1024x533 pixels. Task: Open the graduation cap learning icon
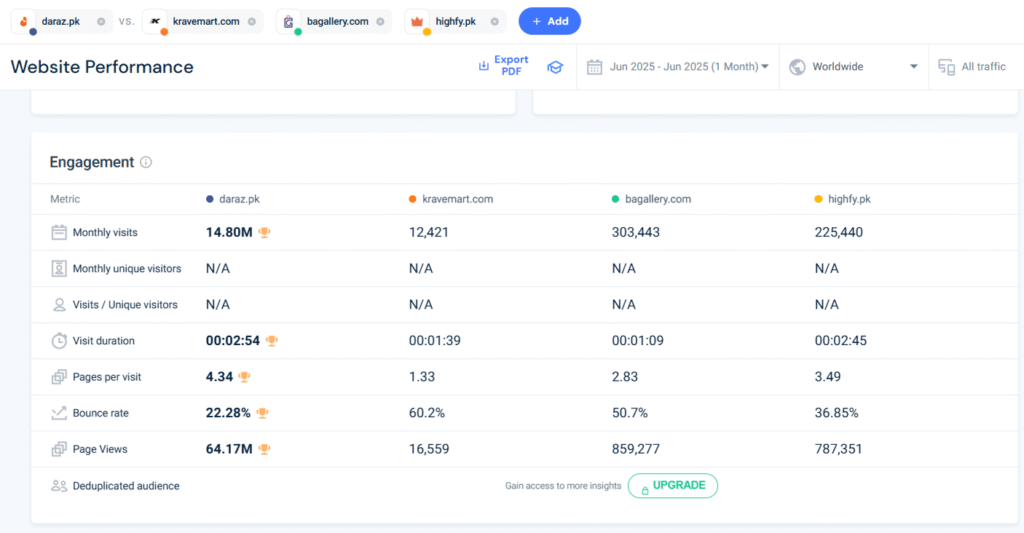[x=555, y=67]
